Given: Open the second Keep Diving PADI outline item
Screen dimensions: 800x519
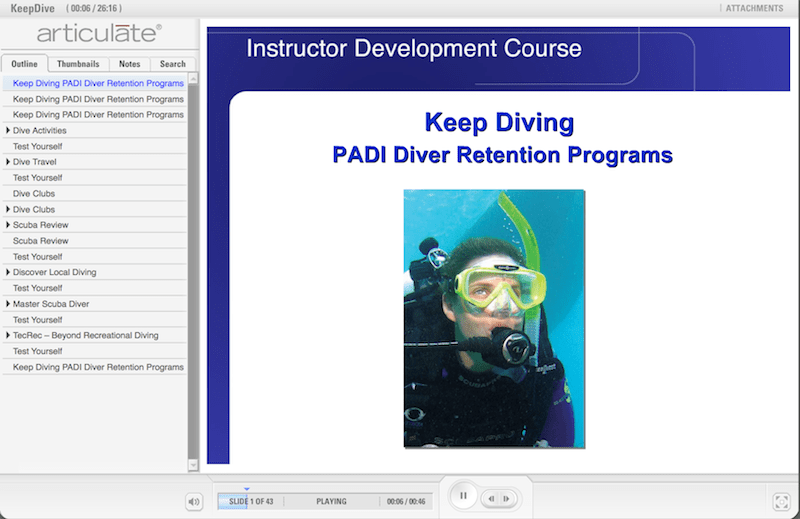Looking at the screenshot, I should click(x=95, y=99).
